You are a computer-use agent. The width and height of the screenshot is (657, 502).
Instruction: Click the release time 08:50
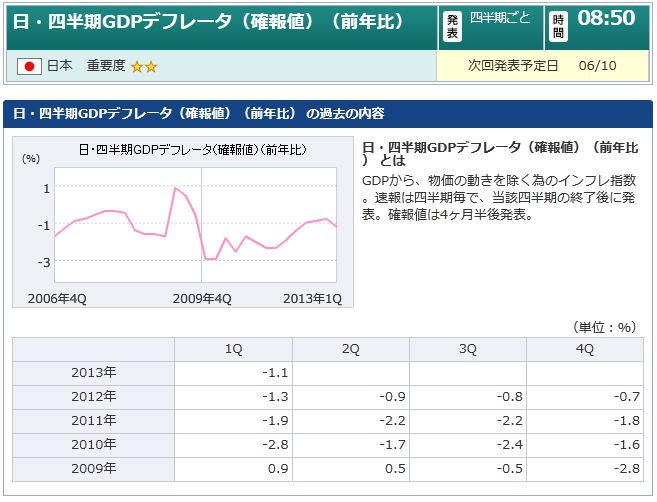pos(606,18)
